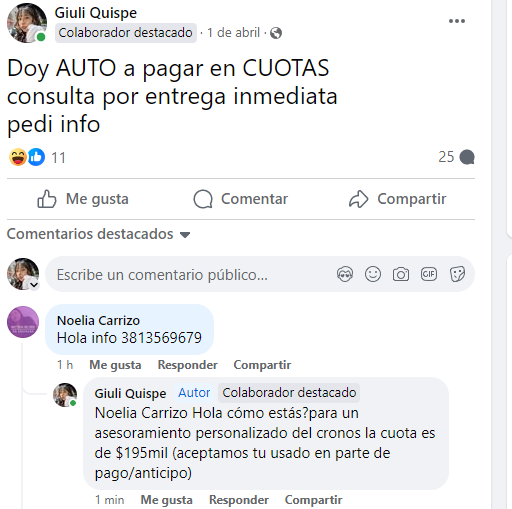The width and height of the screenshot is (512, 509).
Task: Open the emoji picker in comment box
Action: tap(373, 275)
